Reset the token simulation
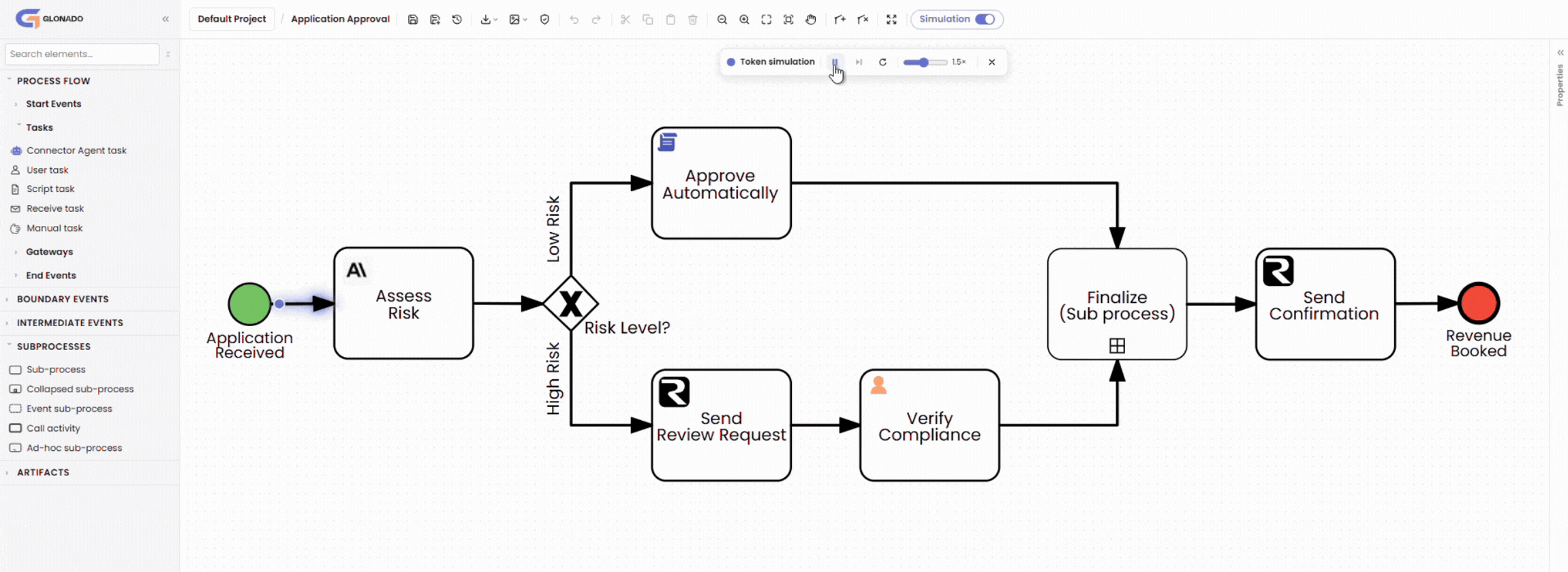This screenshot has width=1568, height=572. coord(882,62)
